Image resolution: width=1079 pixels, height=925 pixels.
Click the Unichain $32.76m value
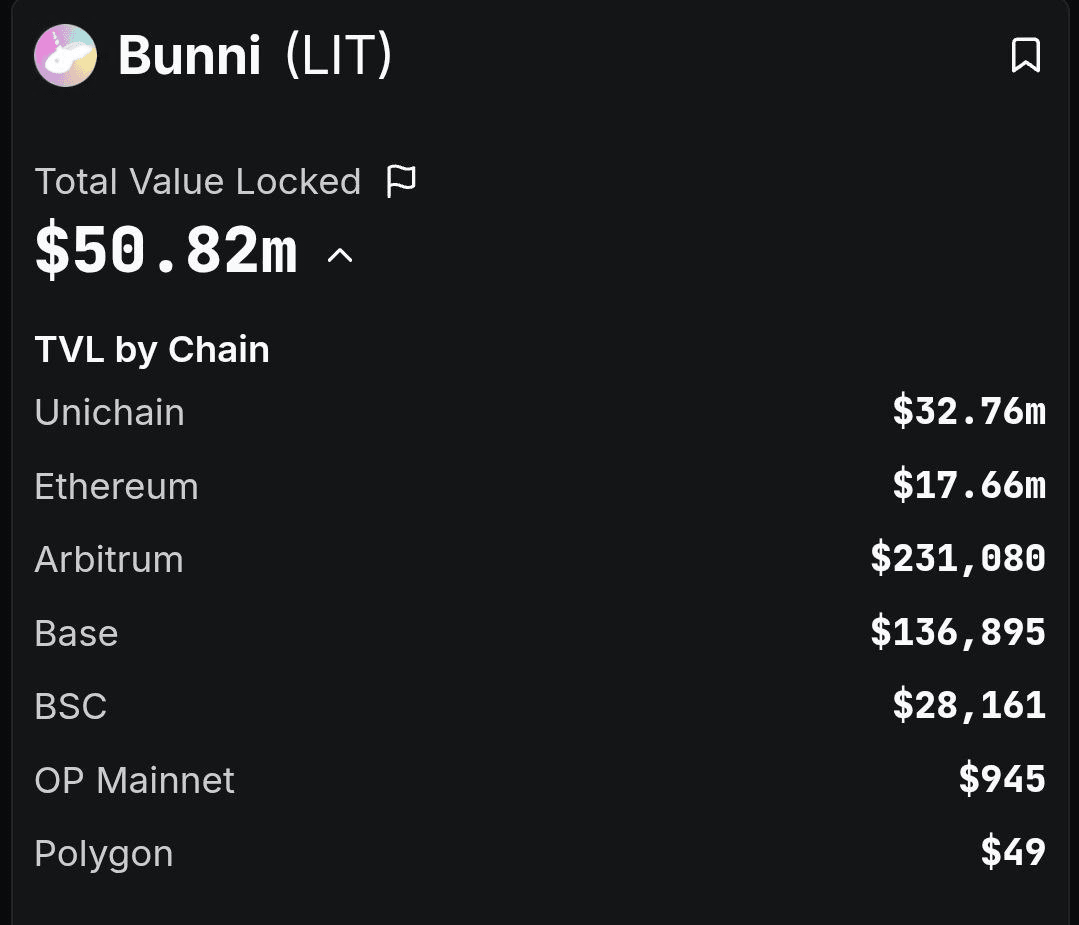pyautogui.click(x=969, y=412)
